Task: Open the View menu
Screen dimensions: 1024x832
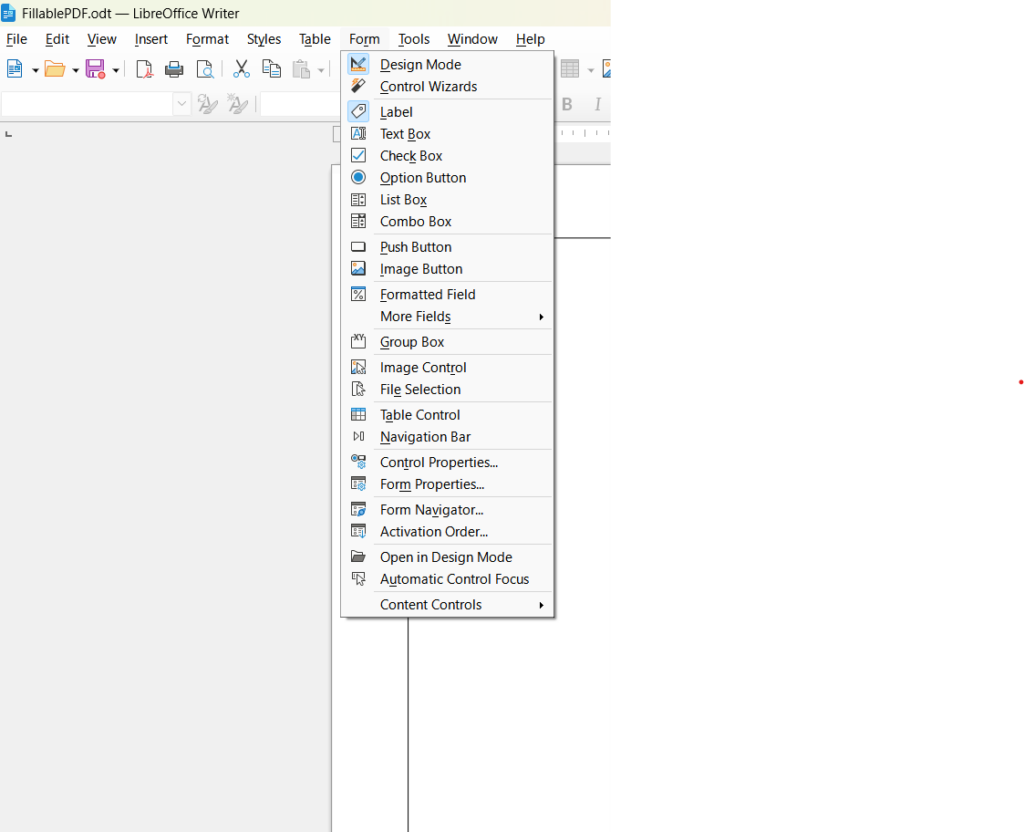Action: (102, 39)
